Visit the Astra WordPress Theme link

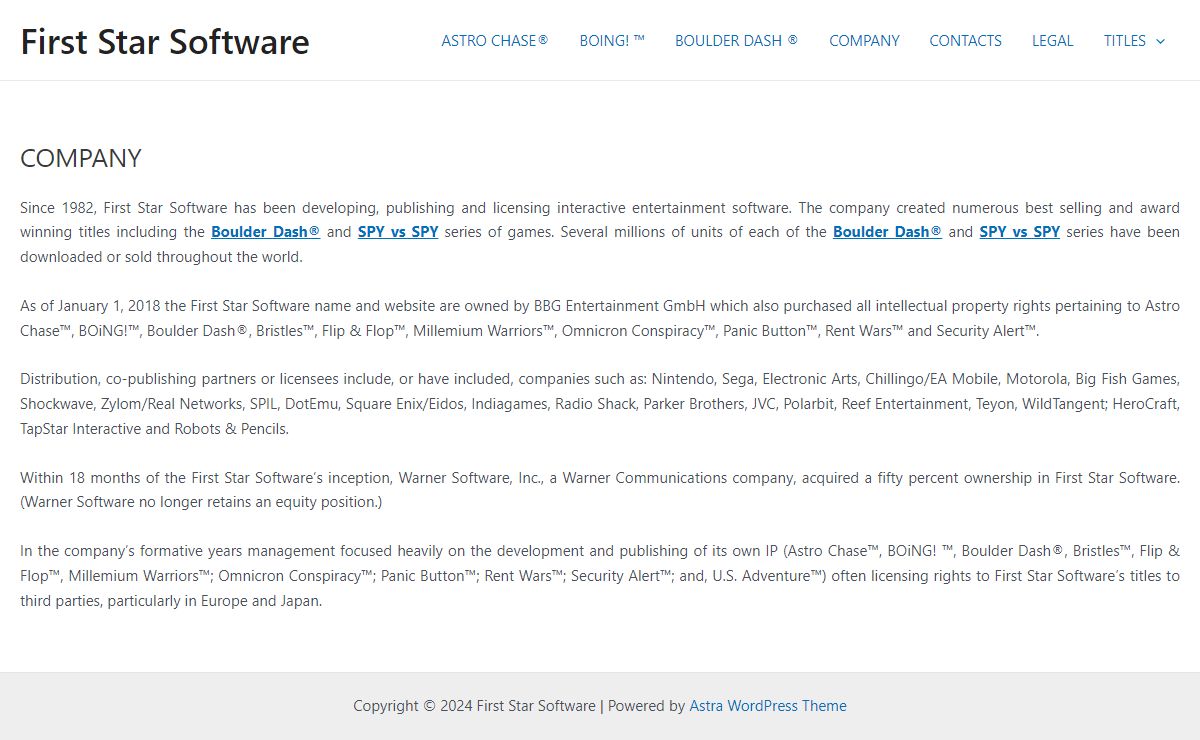768,706
